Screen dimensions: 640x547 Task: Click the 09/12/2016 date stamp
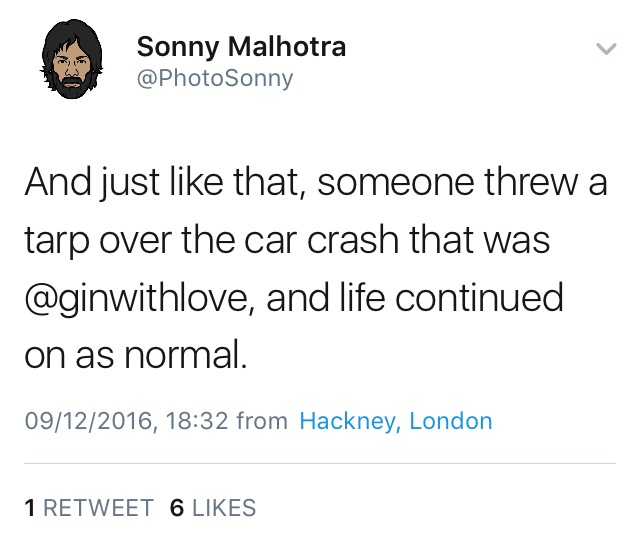point(89,421)
